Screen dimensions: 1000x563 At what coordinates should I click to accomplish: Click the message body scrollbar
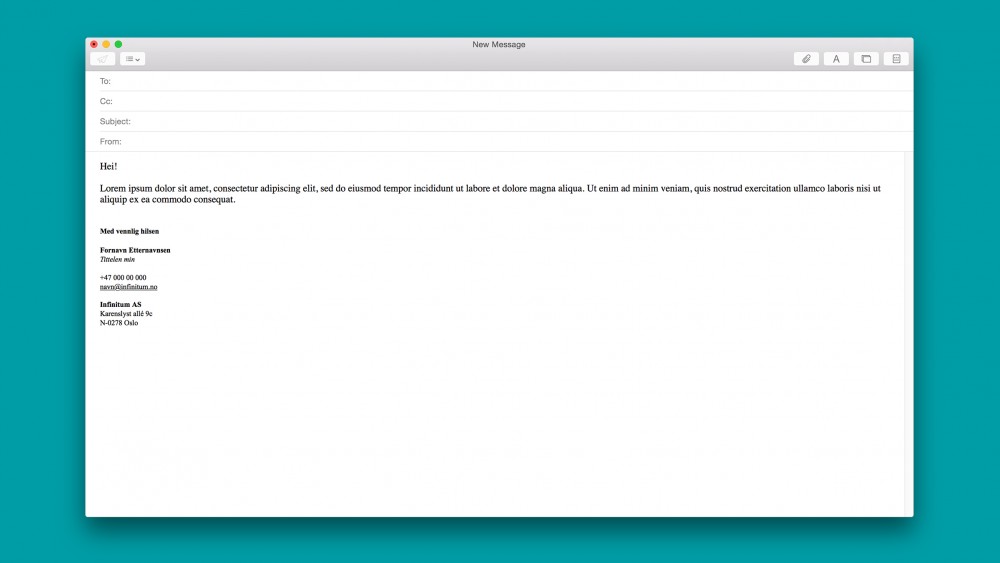pyautogui.click(x=908, y=330)
